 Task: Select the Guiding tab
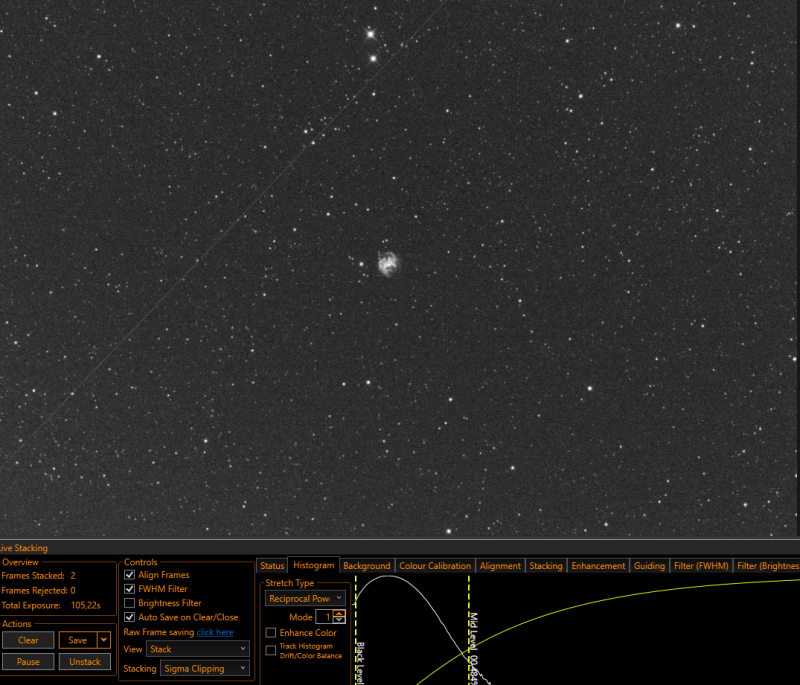click(649, 566)
